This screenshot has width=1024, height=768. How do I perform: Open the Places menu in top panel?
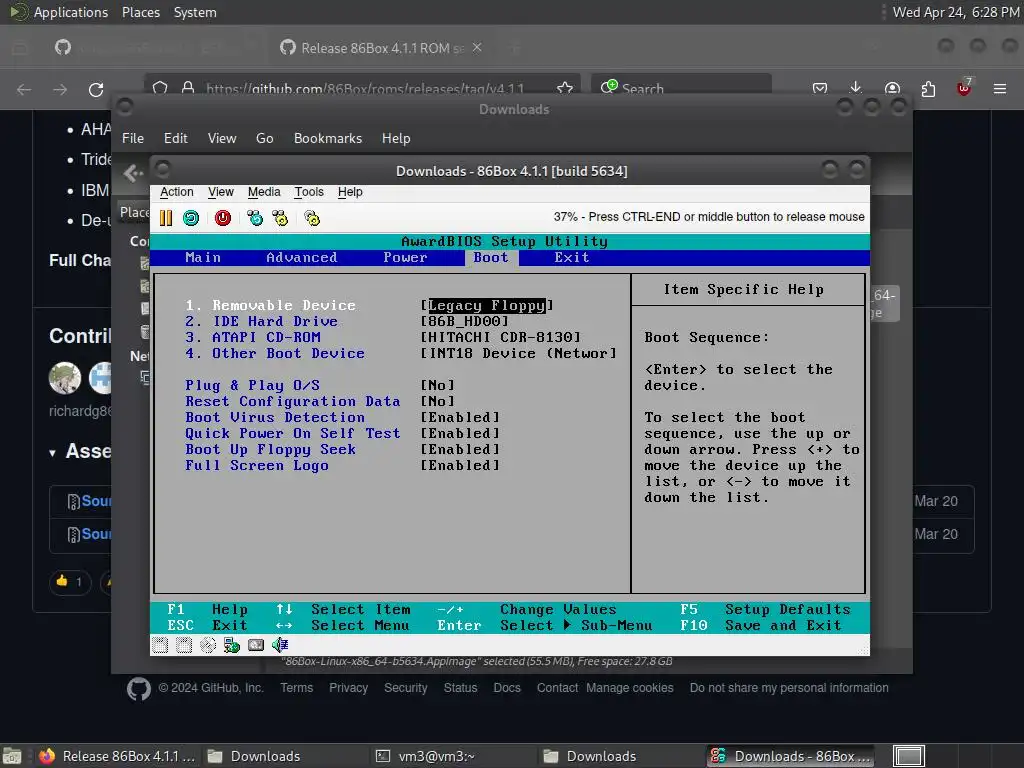(141, 12)
